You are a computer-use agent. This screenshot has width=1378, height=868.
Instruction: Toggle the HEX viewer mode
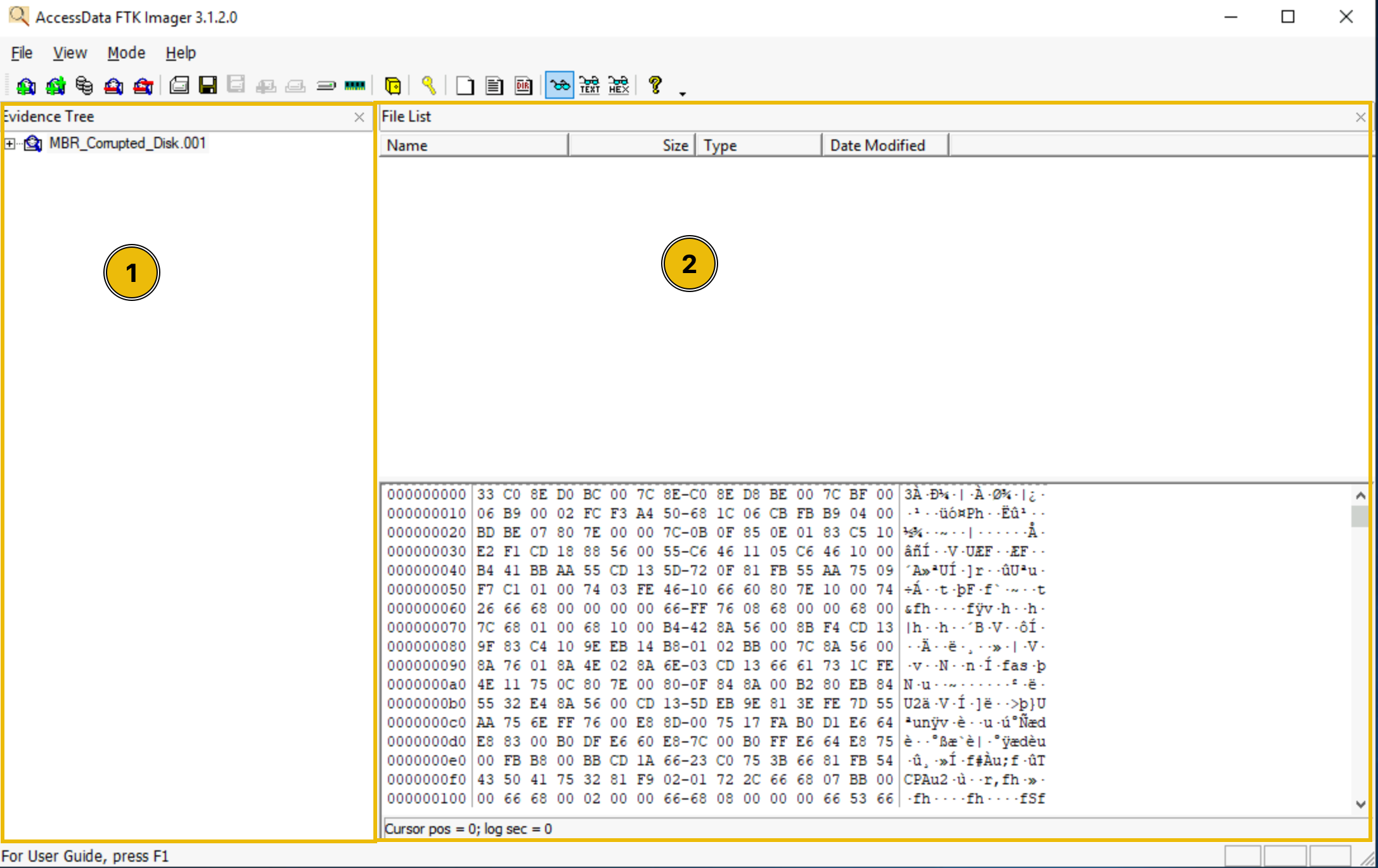(x=619, y=86)
